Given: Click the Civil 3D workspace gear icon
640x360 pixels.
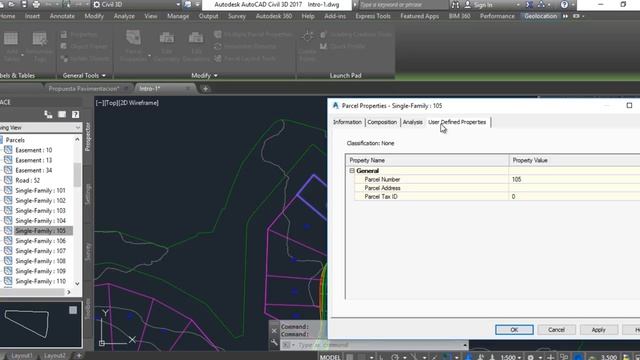Looking at the screenshot, I should pos(97,4).
